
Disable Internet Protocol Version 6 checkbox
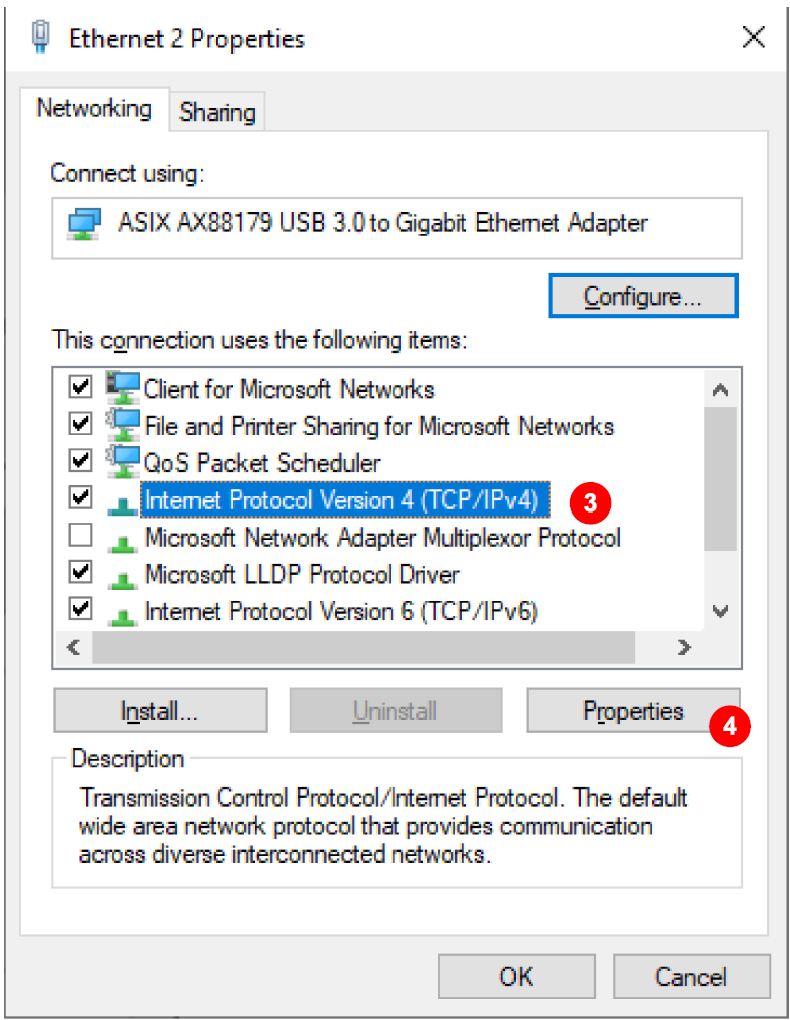pos(80,608)
